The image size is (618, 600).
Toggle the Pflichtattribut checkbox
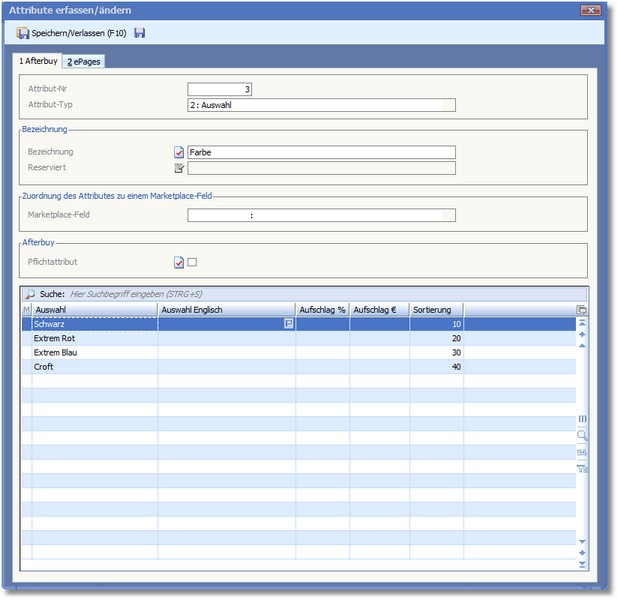pos(193,262)
